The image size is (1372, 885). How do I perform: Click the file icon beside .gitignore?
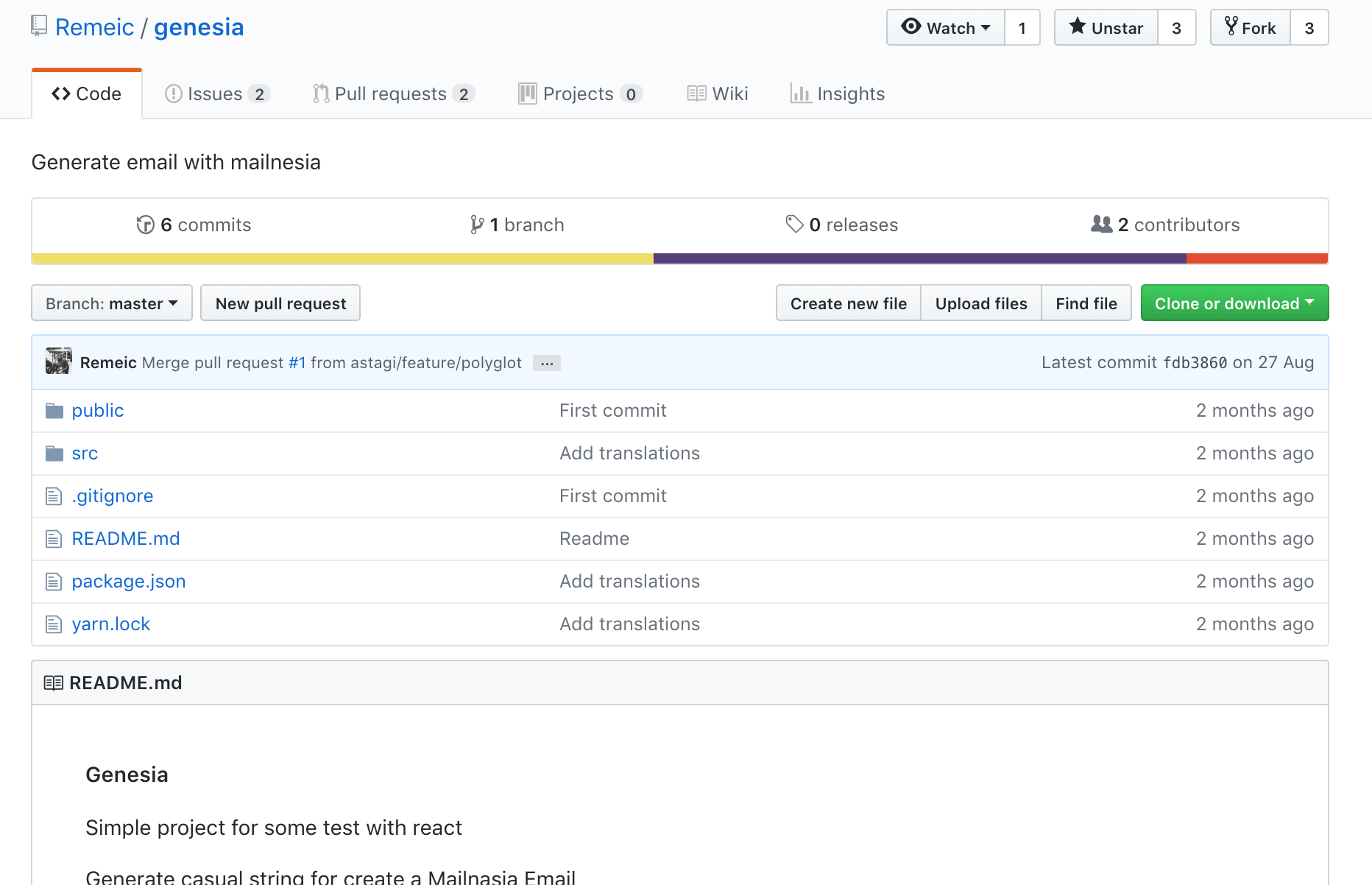(x=54, y=496)
